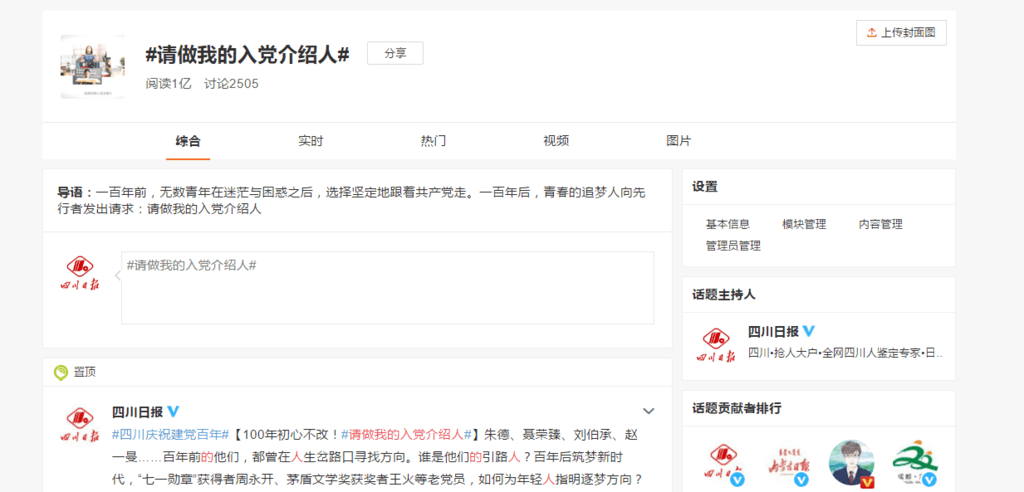Select the 图片 tab
This screenshot has width=1024, height=492.
pyautogui.click(x=678, y=141)
